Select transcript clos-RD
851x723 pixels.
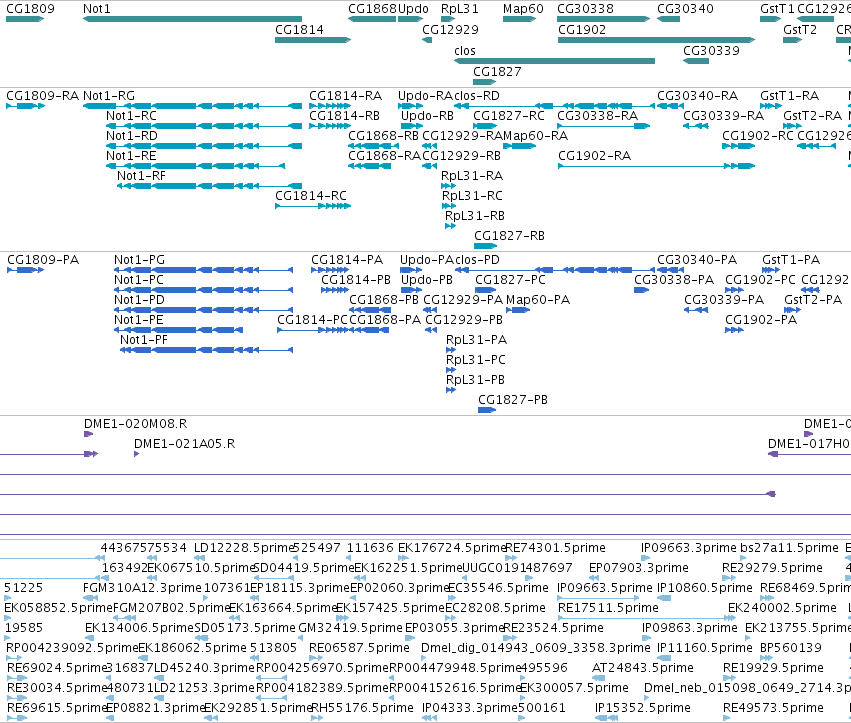pos(555,106)
